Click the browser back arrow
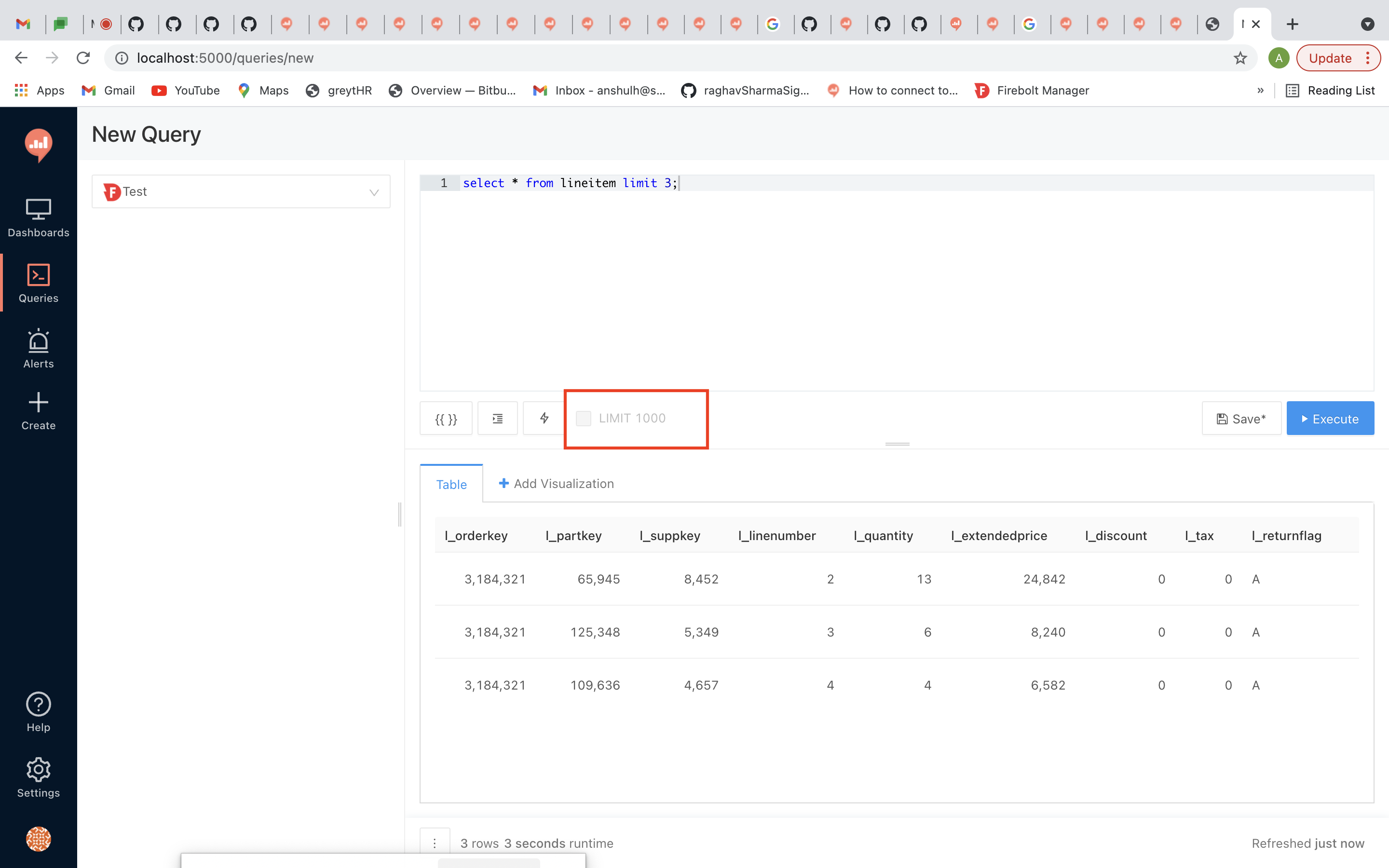Viewport: 1389px width, 868px height. tap(21, 58)
